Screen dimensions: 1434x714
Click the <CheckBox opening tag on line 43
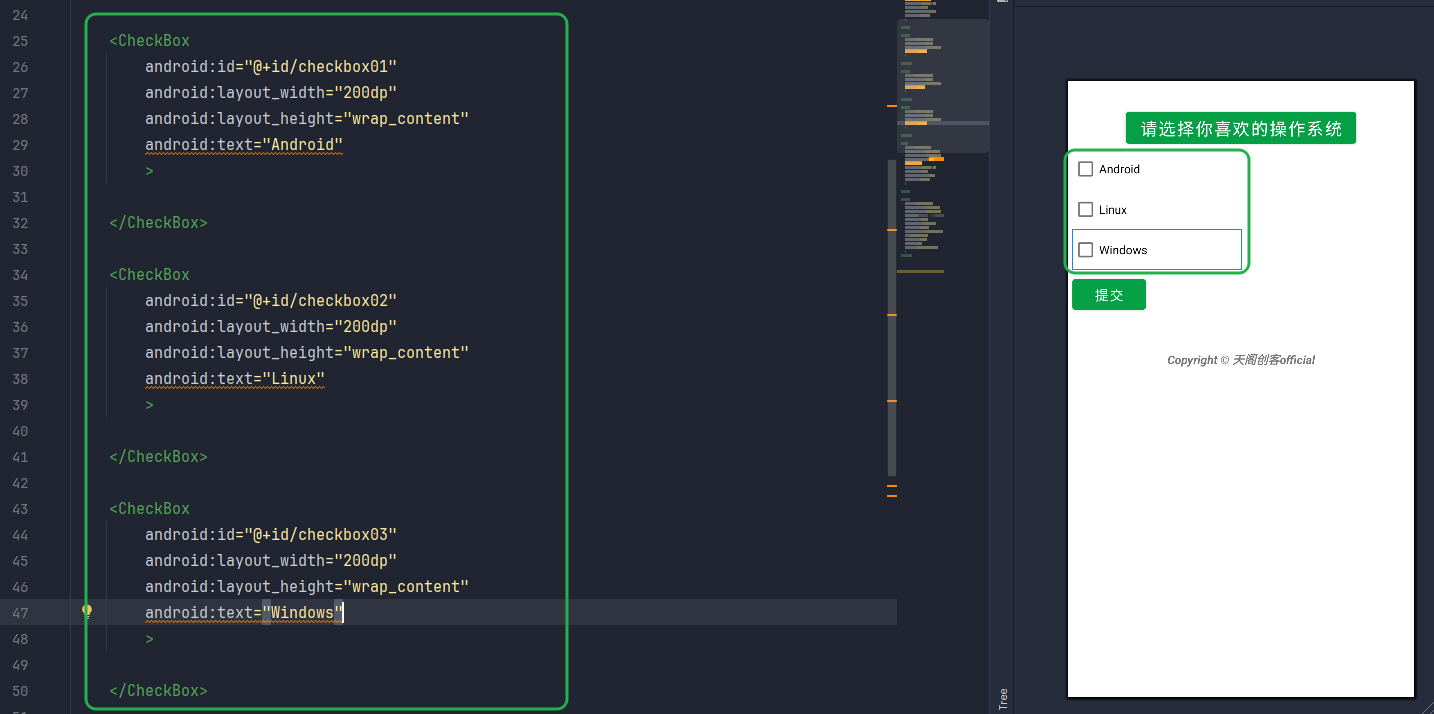(x=150, y=509)
